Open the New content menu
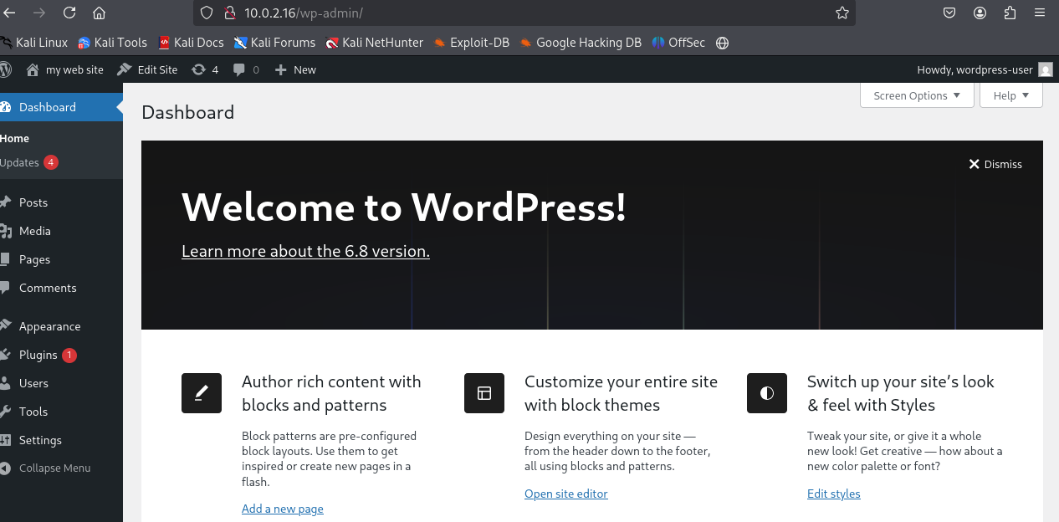The width and height of the screenshot is (1059, 522). [295, 70]
